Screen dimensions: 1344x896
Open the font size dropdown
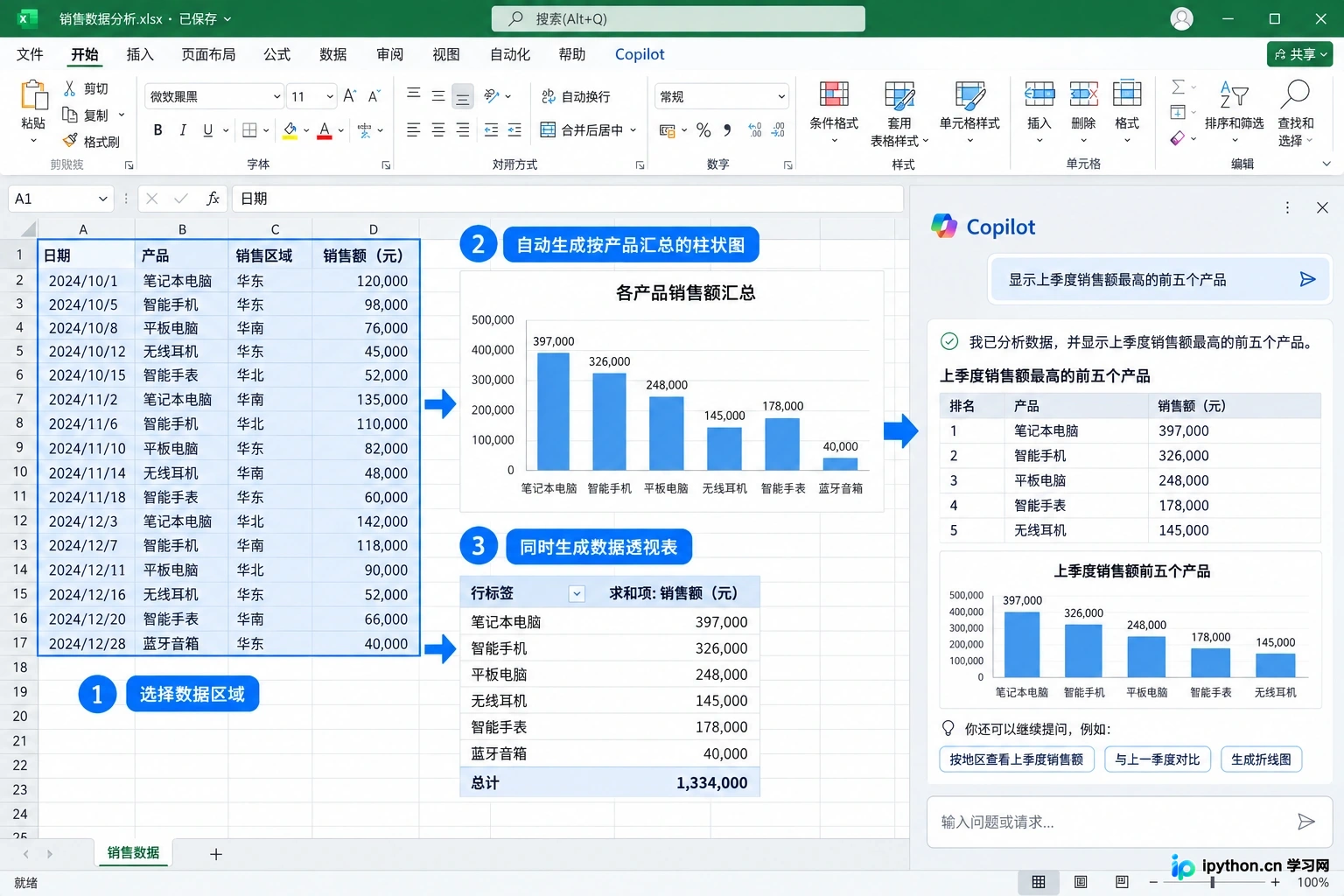pos(330,96)
